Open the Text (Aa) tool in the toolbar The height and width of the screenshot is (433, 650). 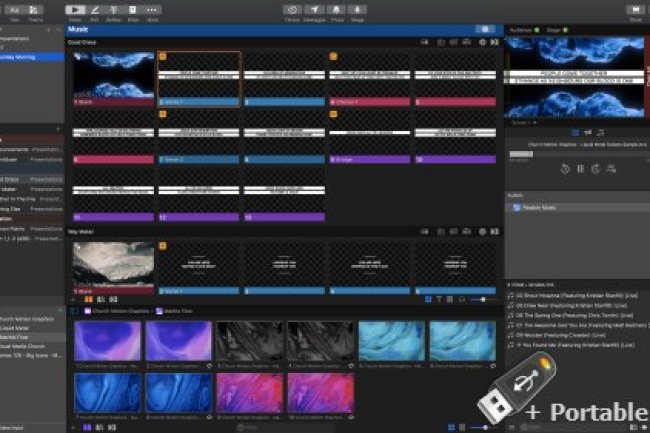pos(15,10)
